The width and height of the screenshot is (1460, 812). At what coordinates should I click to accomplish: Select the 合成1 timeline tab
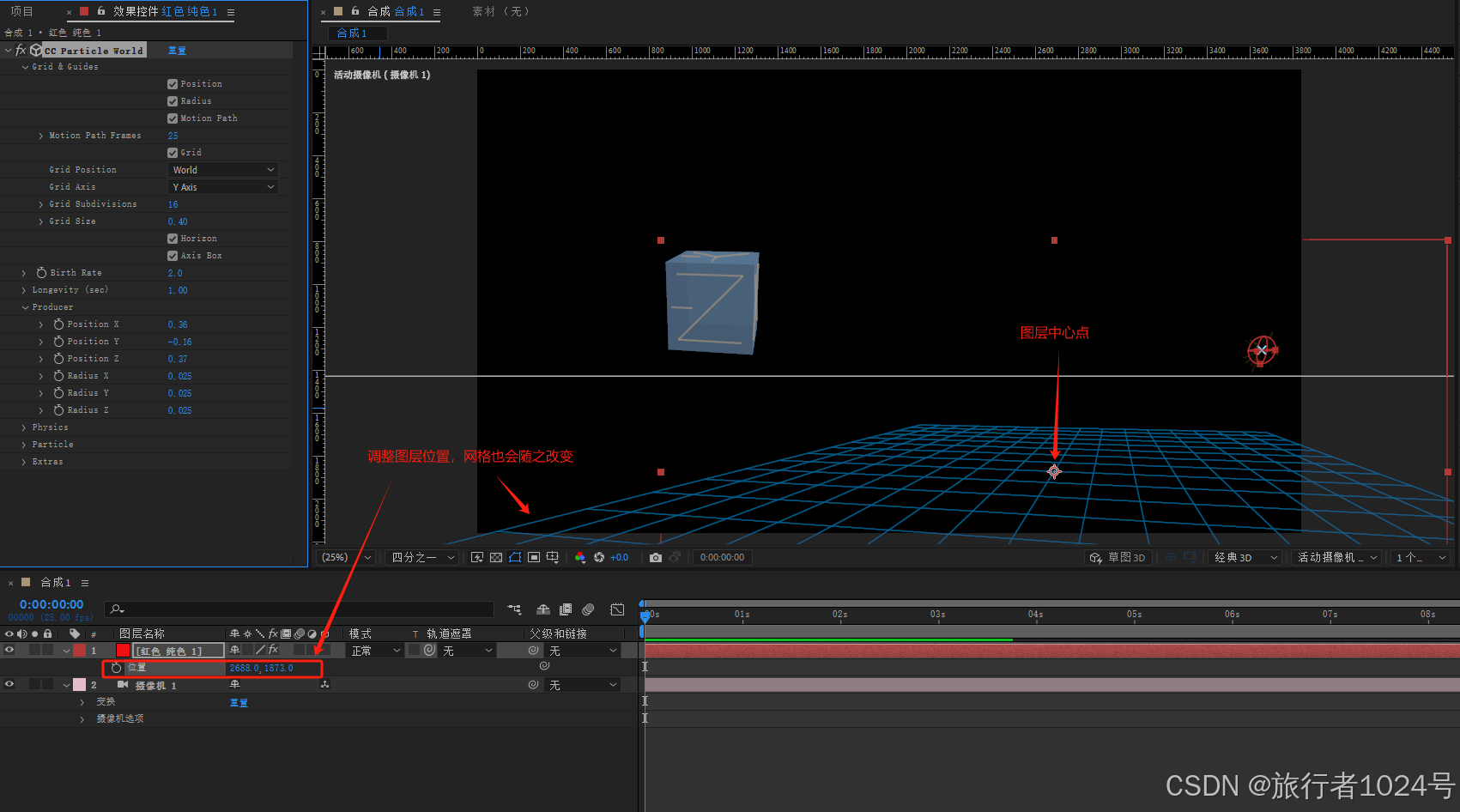pos(56,583)
